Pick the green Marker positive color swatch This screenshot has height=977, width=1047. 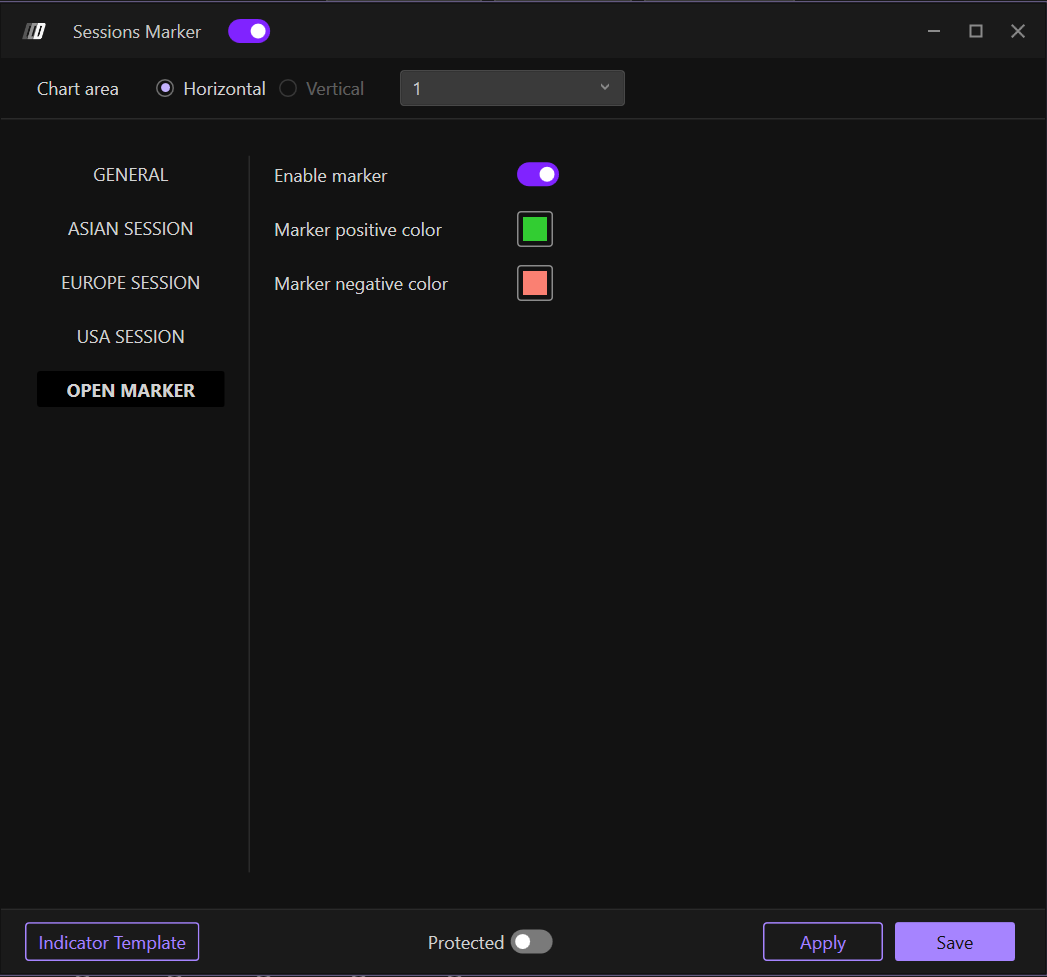coord(535,229)
